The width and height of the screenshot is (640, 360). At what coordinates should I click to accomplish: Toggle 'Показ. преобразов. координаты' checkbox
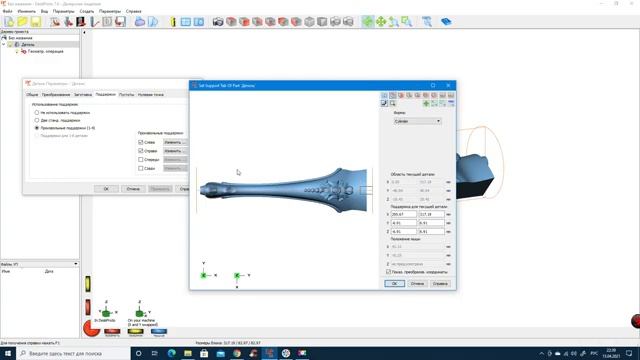388,272
